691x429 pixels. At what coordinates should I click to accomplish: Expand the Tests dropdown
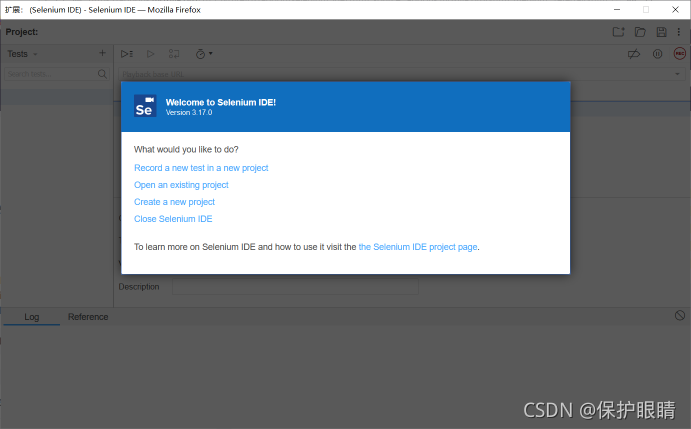pyautogui.click(x=22, y=54)
